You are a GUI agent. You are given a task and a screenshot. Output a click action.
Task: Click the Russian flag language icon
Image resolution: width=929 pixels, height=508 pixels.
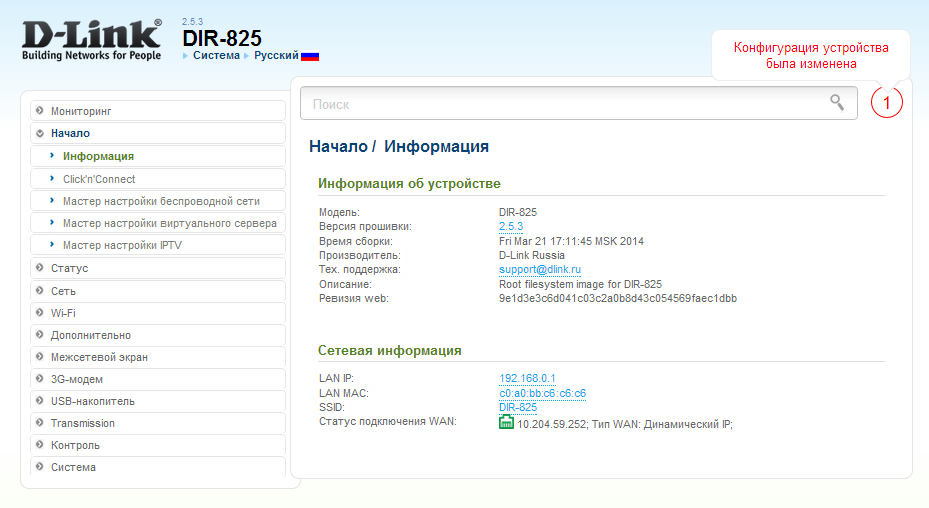[310, 56]
